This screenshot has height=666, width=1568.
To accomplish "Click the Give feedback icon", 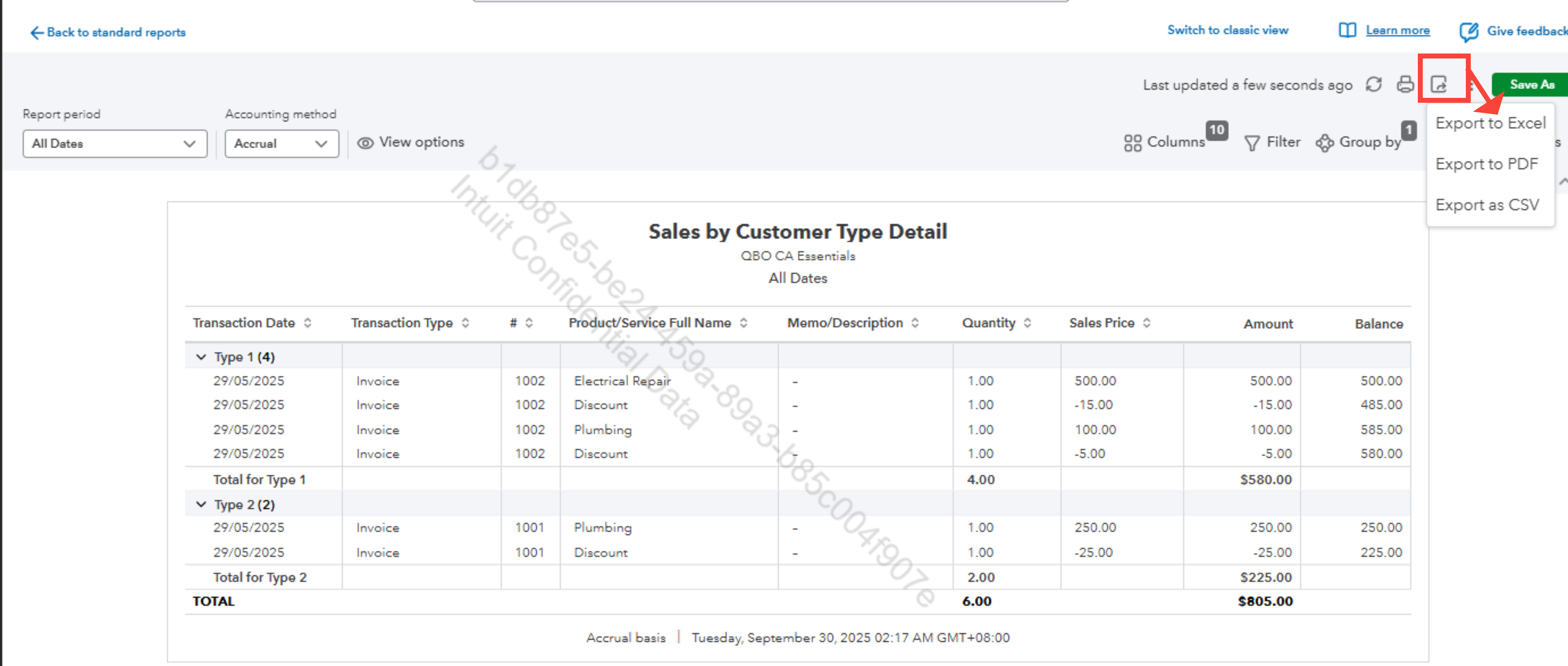I will click(x=1468, y=32).
